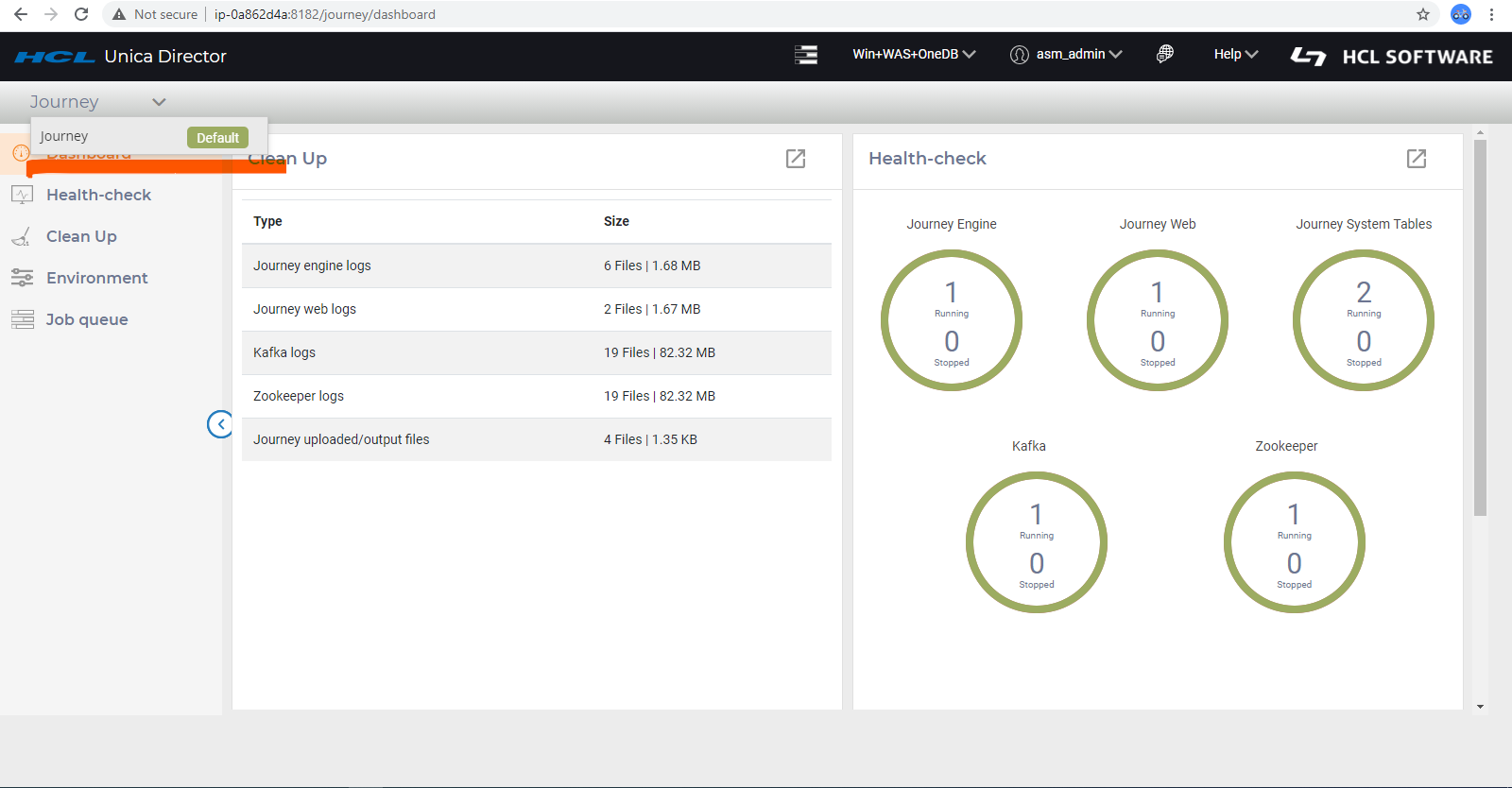This screenshot has height=788, width=1512.
Task: Click the Journey System Tables status circle
Action: click(x=1363, y=320)
